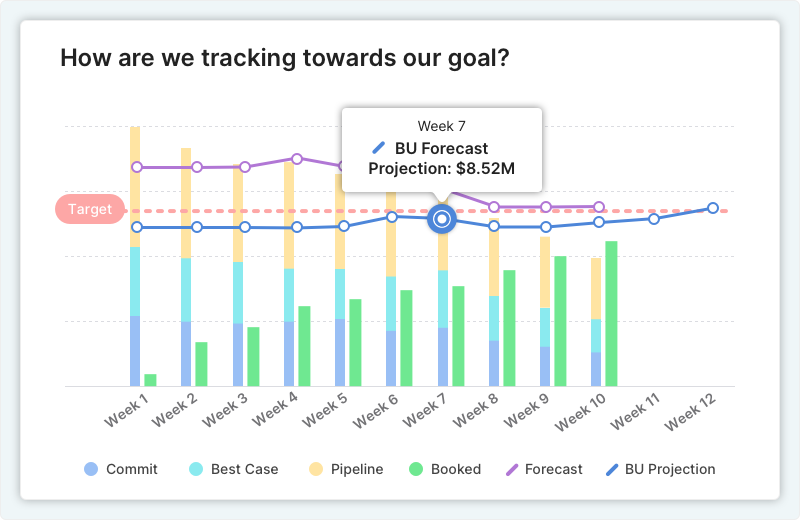
Task: Select the Week 11 BU Projection point
Action: [654, 218]
